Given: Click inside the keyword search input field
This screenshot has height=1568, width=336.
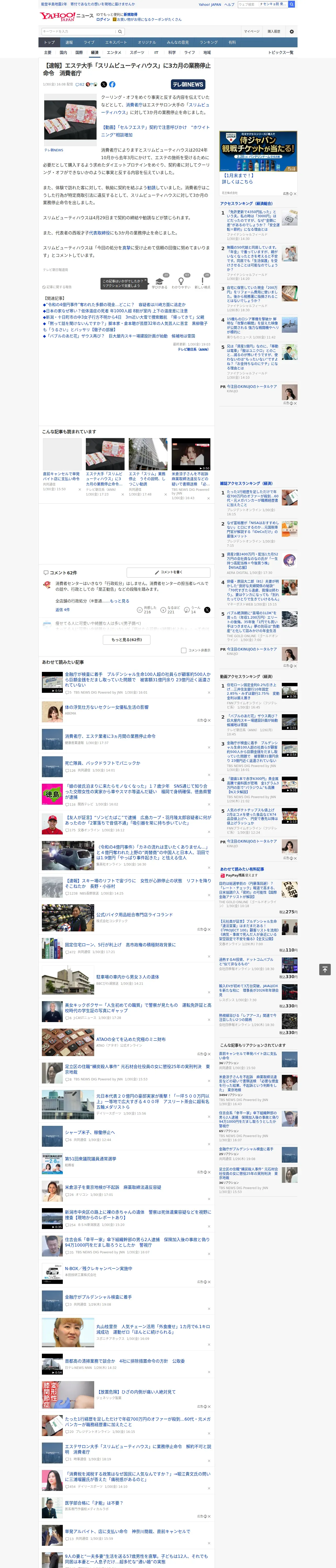Looking at the screenshot, I should [78, 32].
